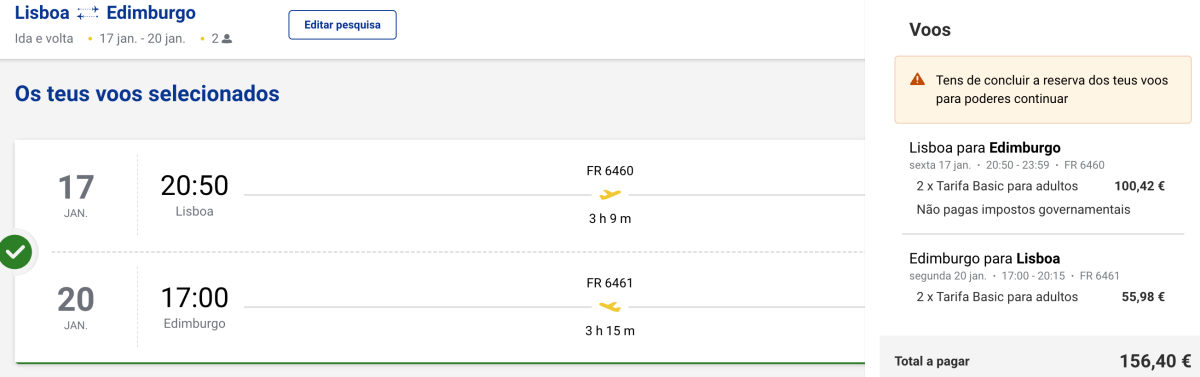Click the 100,42 € outbound fare price
Viewport: 1200px width, 377px height.
pyautogui.click(x=1139, y=185)
